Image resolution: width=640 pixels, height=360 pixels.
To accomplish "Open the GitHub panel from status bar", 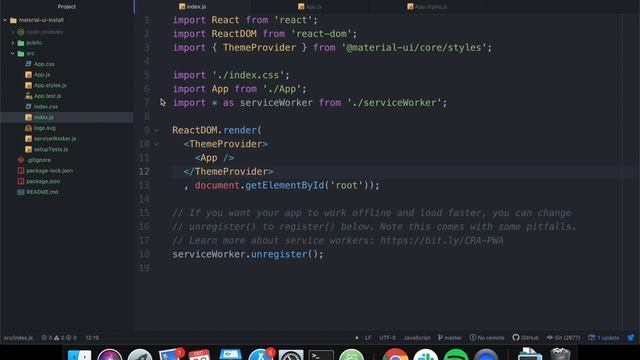I will point(525,338).
